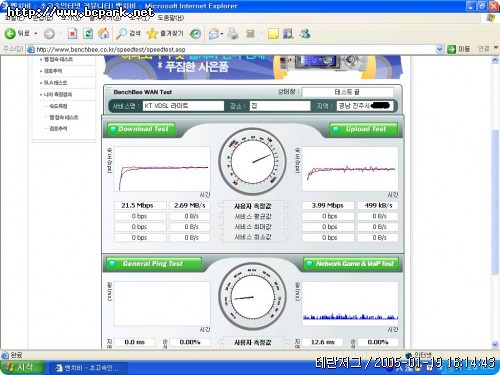Click the grey Forward arrow button
The width and height of the screenshot is (500, 375).
tap(49, 33)
